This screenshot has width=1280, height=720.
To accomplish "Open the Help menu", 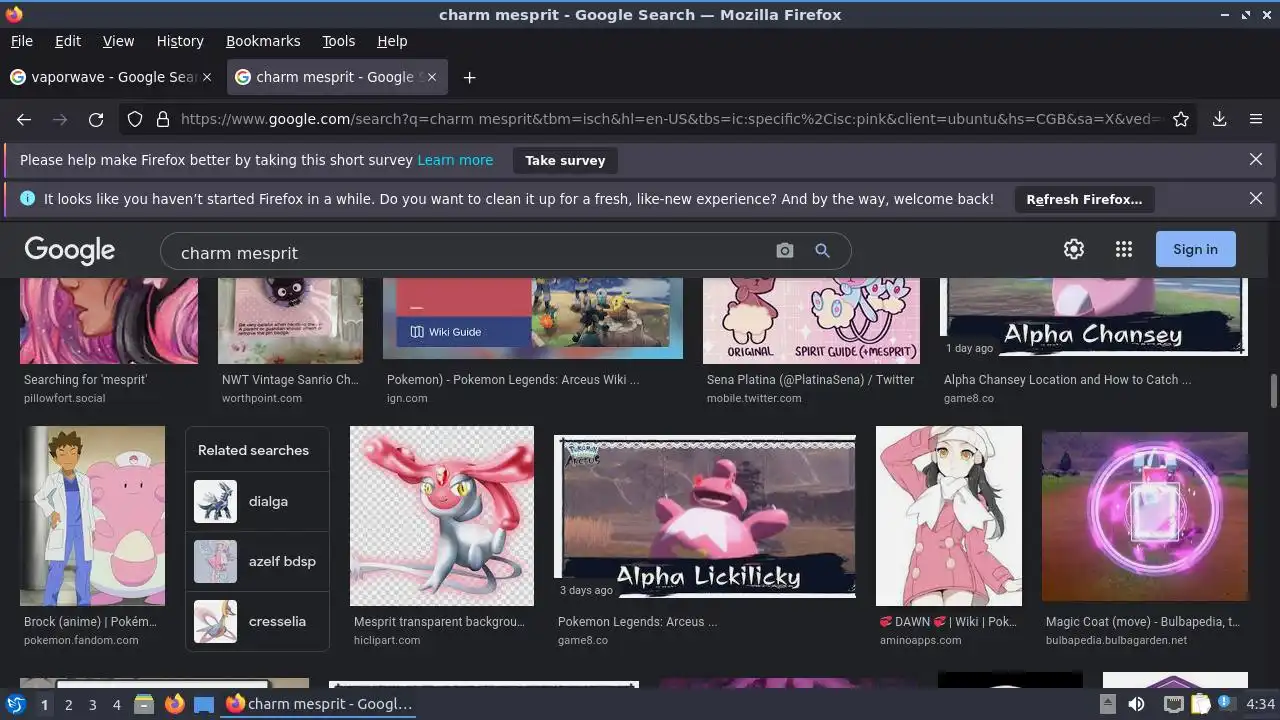I will (392, 41).
